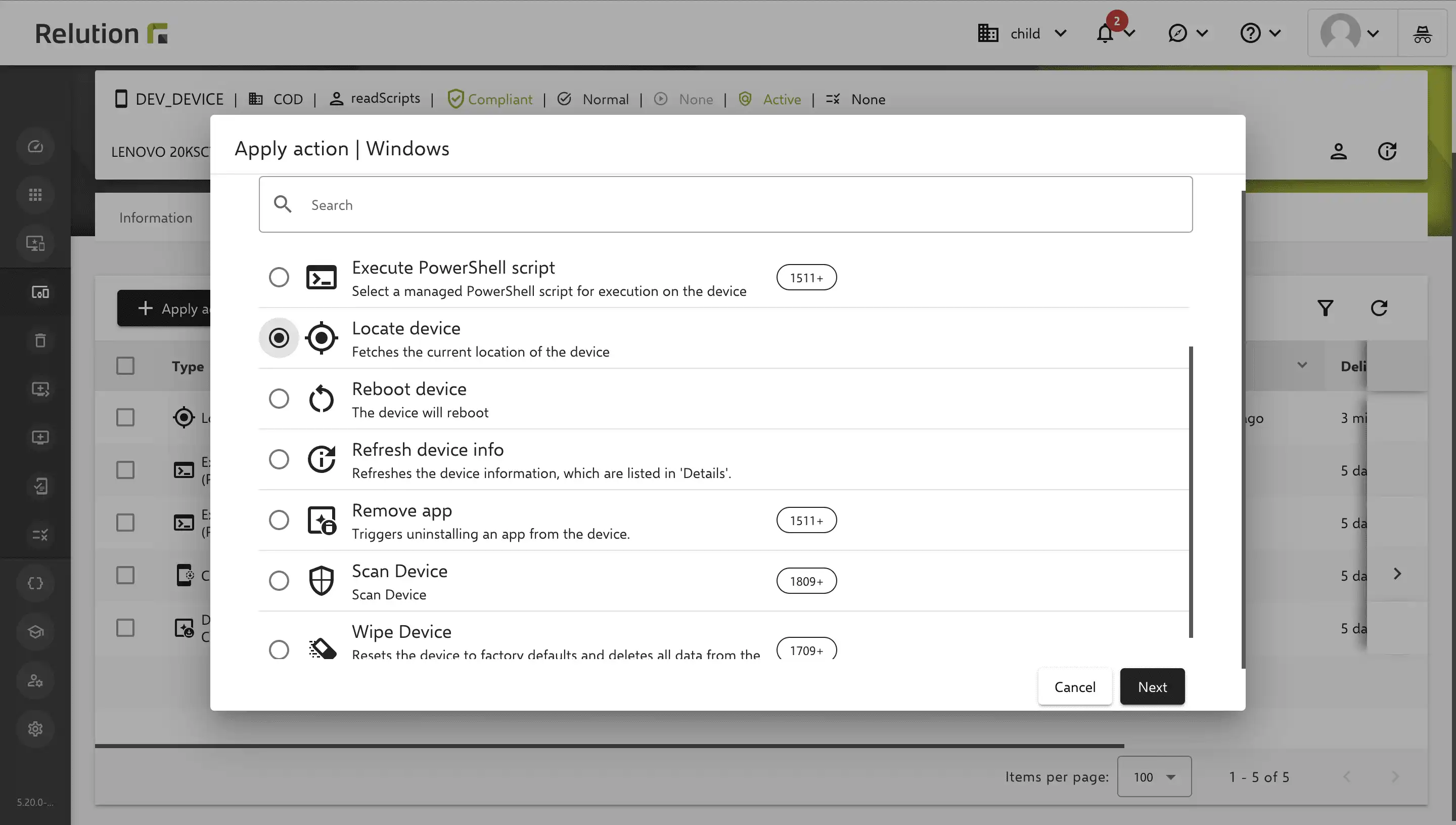
Task: Click the table refresh icon
Action: [1379, 308]
